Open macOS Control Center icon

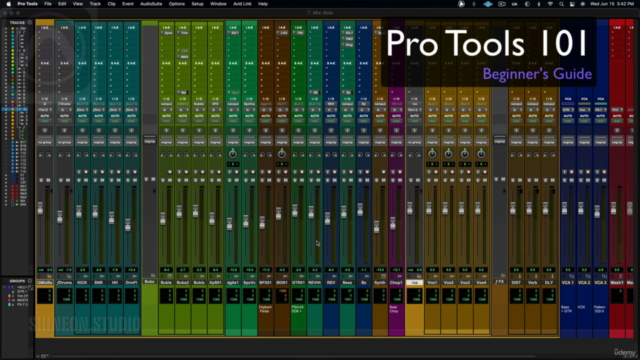[572, 4]
